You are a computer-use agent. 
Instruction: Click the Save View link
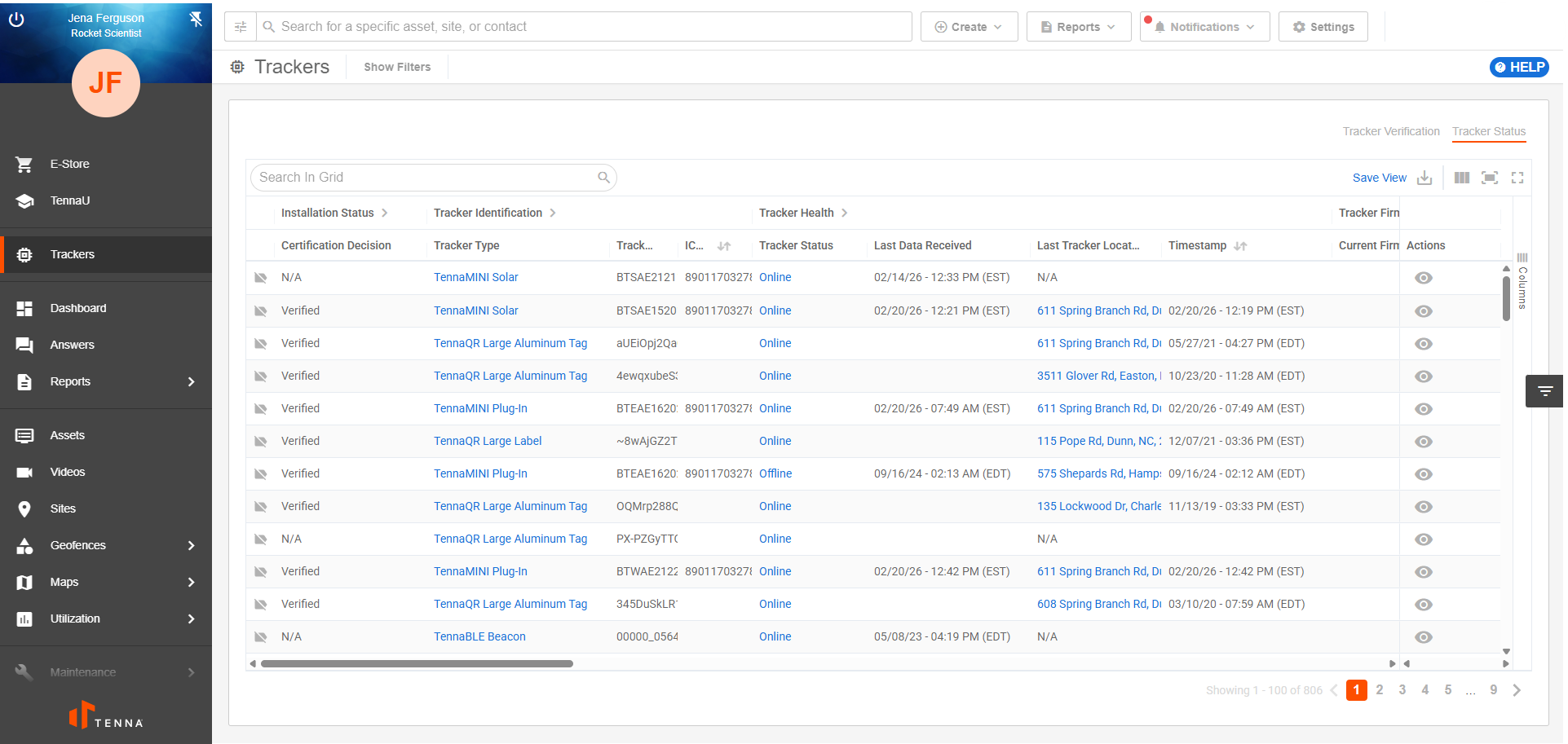[x=1379, y=178]
